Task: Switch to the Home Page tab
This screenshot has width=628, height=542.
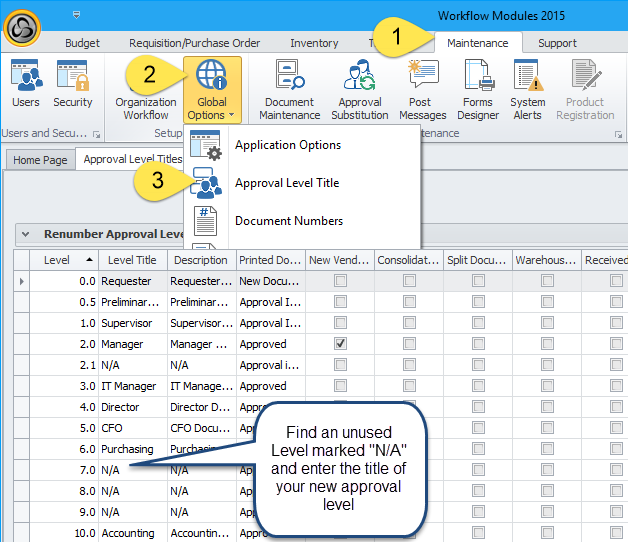Action: coord(40,159)
